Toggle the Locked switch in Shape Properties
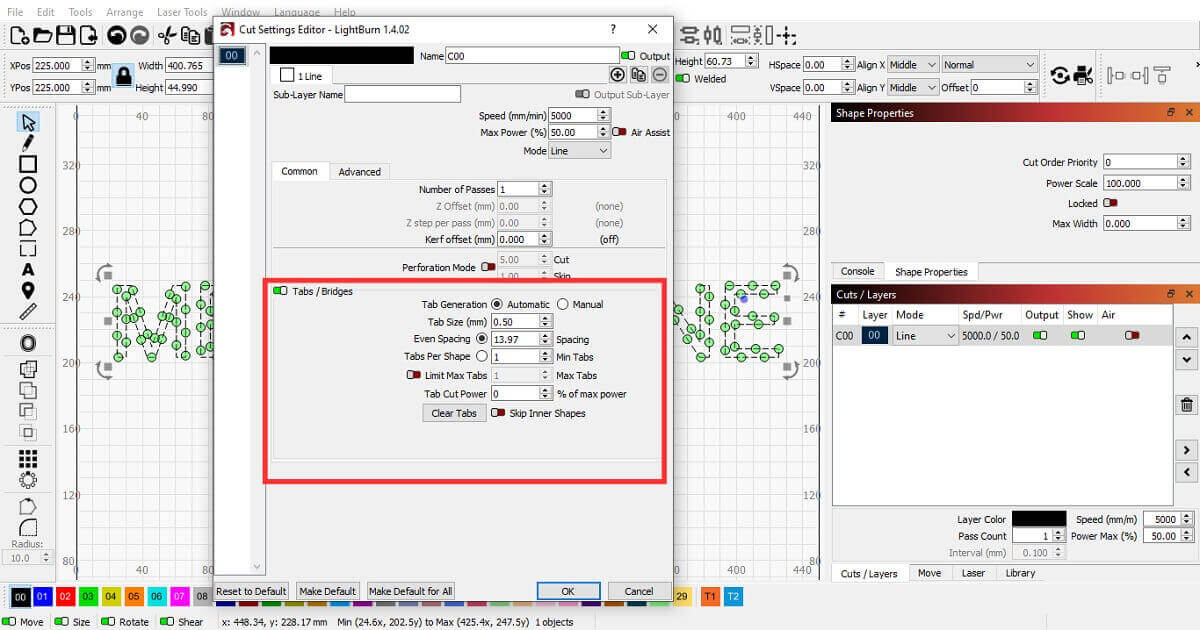 (x=1110, y=203)
